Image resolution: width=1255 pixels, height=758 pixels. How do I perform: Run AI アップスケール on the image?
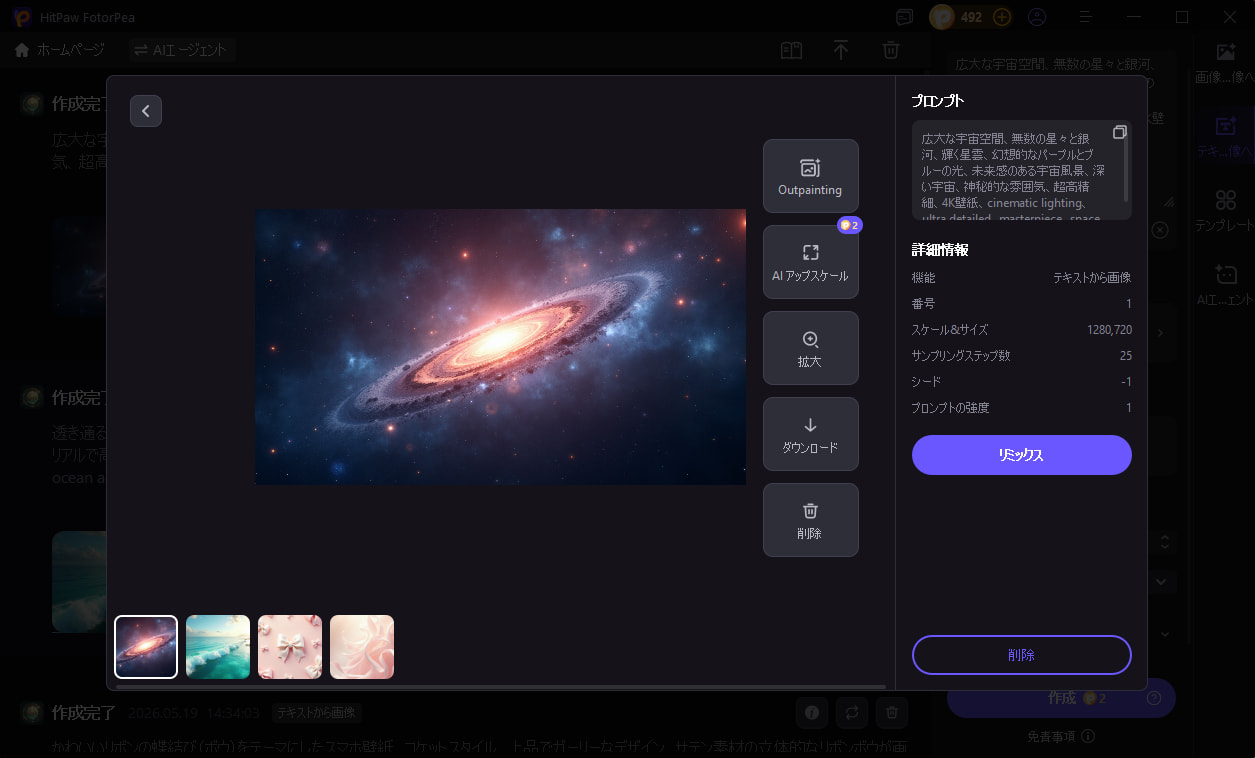[810, 262]
